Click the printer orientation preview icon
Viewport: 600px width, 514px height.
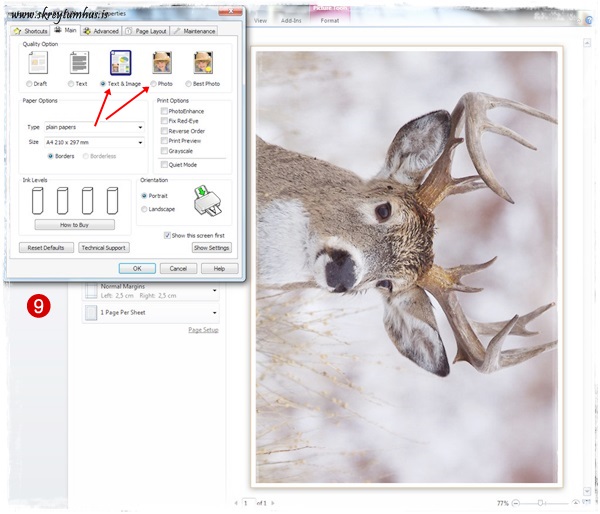(x=207, y=201)
